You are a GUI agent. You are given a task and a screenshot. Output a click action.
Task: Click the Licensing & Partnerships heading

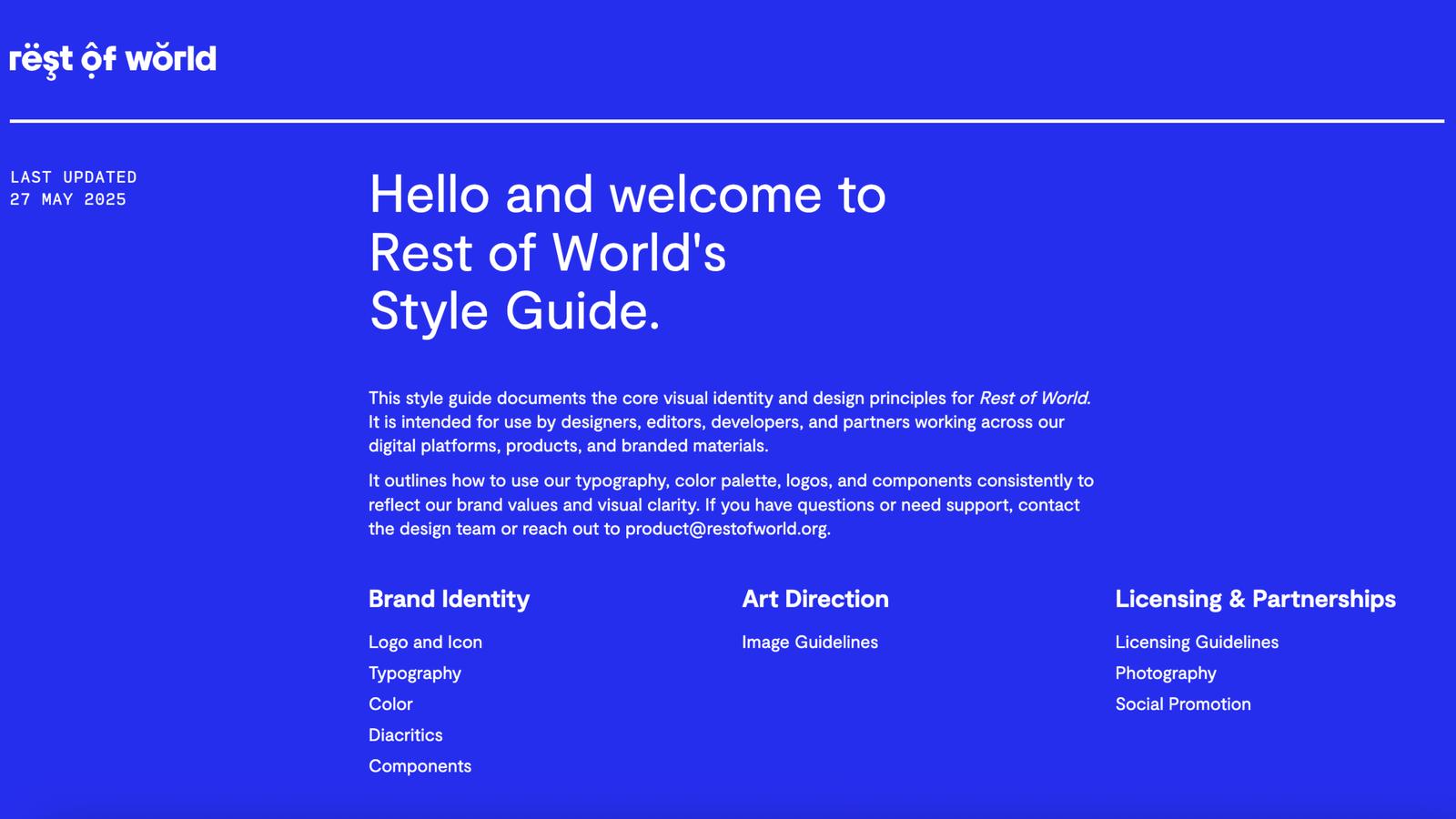point(1256,599)
